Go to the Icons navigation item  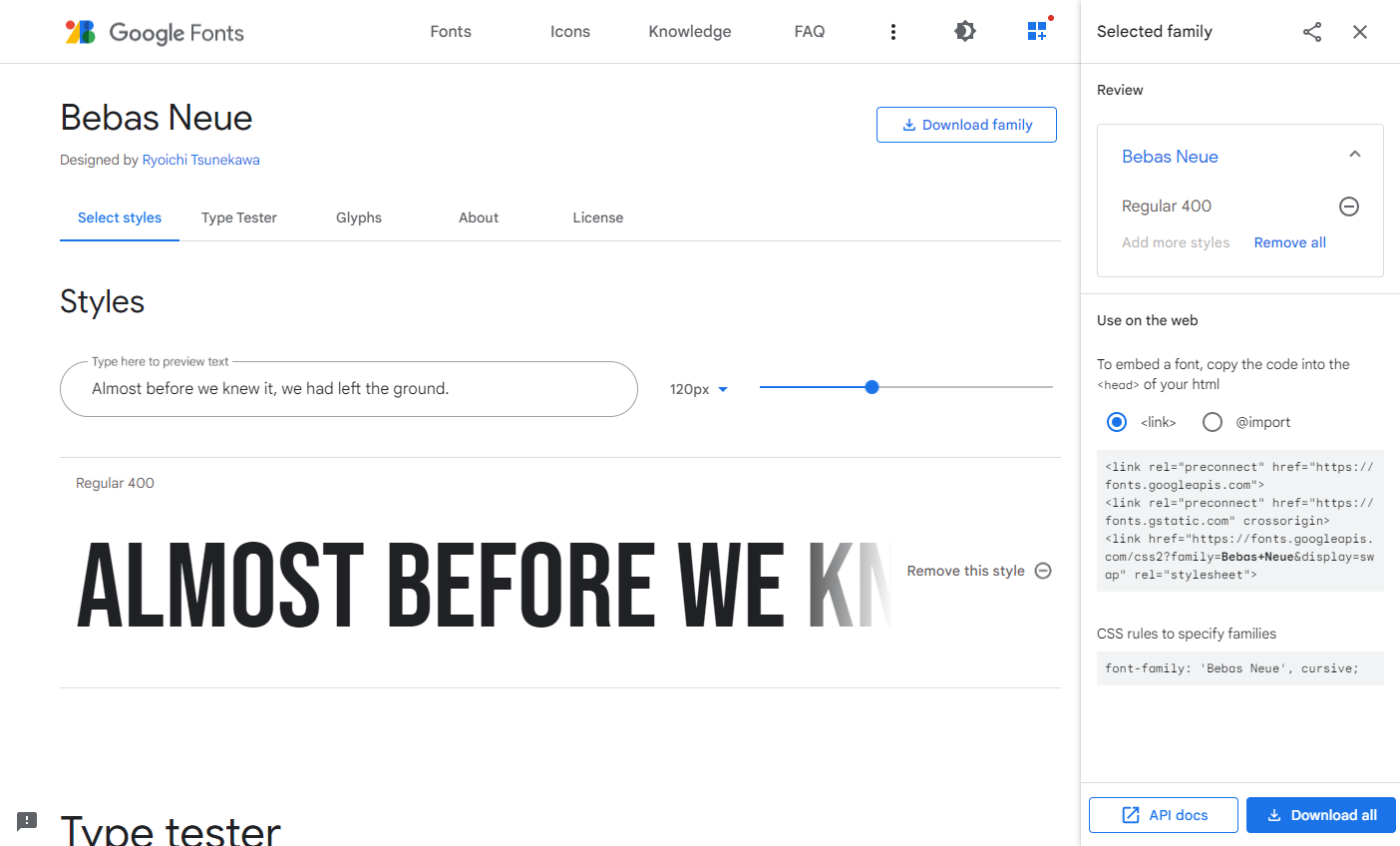(x=570, y=32)
